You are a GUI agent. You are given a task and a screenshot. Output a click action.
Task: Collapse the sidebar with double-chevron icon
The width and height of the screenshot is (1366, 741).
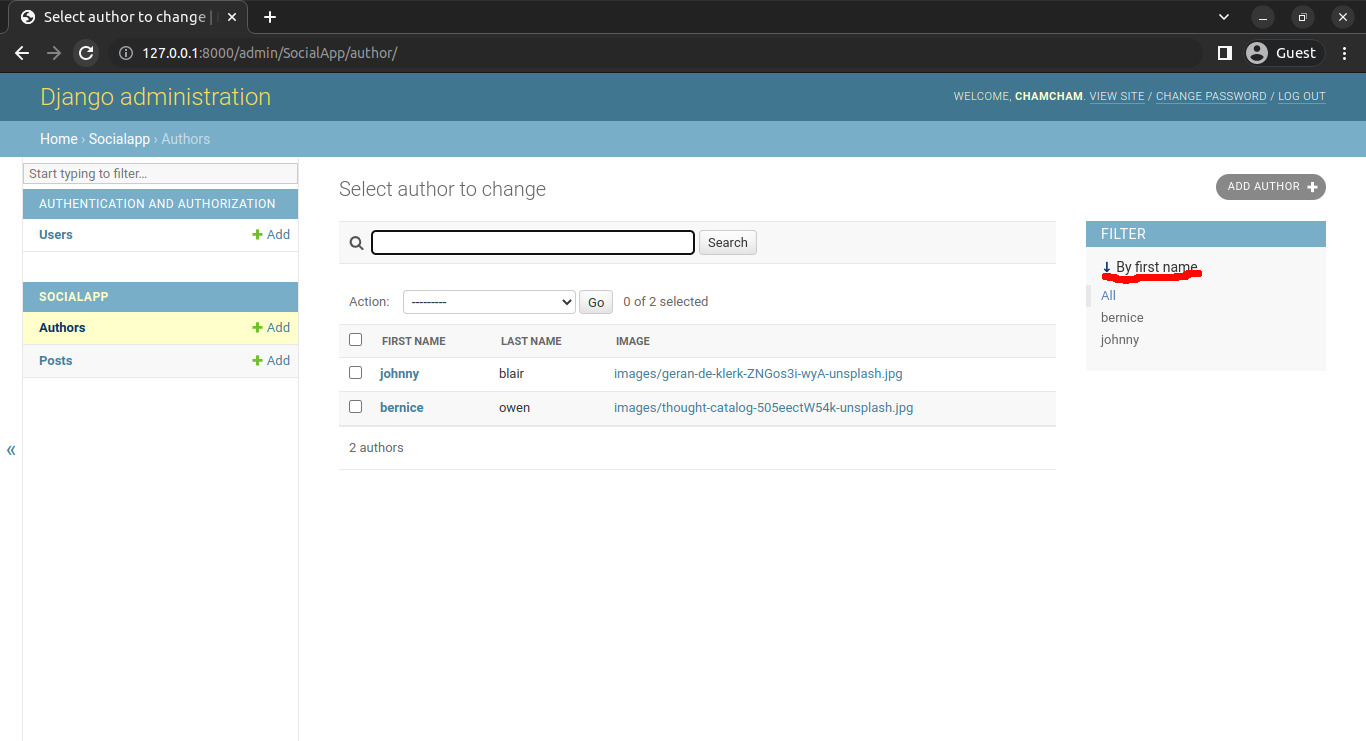[11, 450]
